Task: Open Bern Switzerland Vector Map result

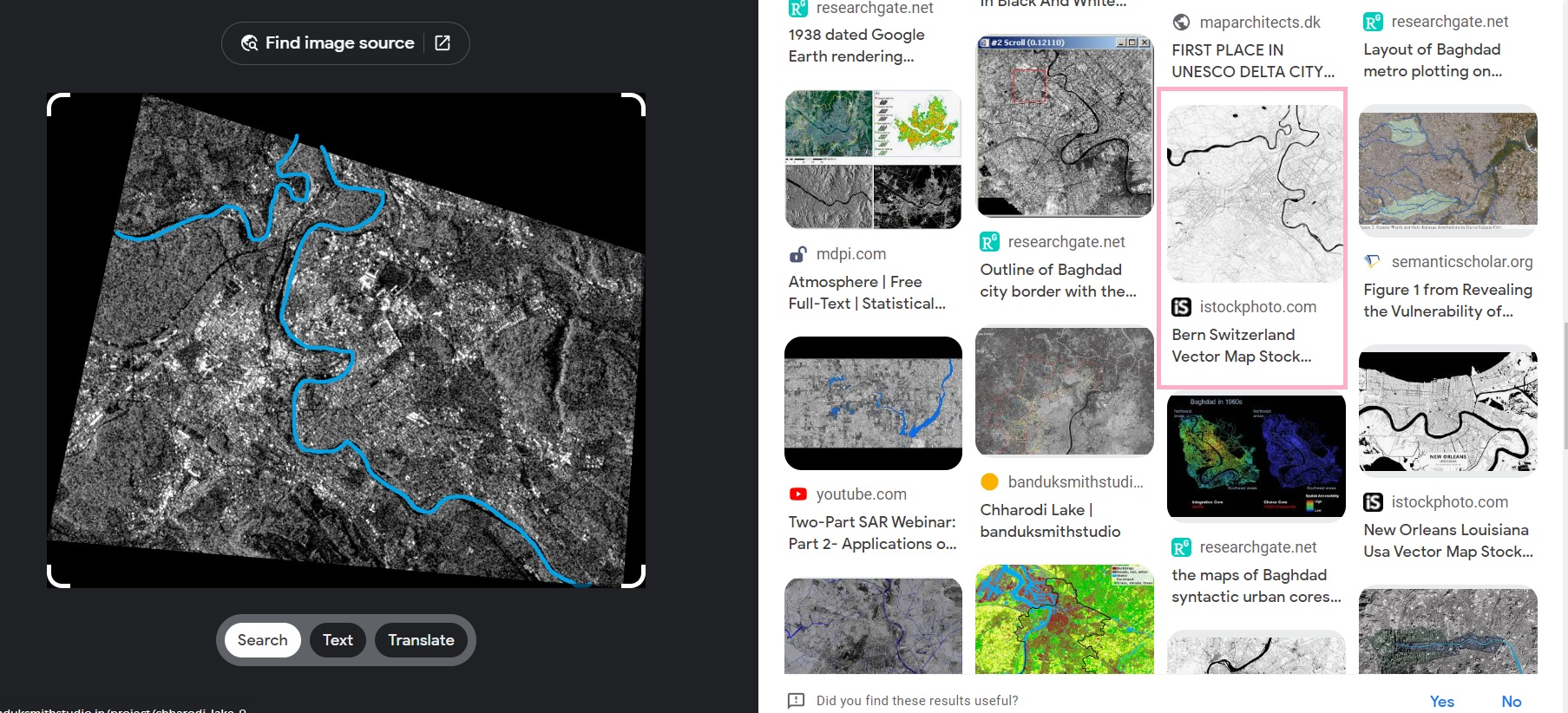Action: coord(1241,345)
